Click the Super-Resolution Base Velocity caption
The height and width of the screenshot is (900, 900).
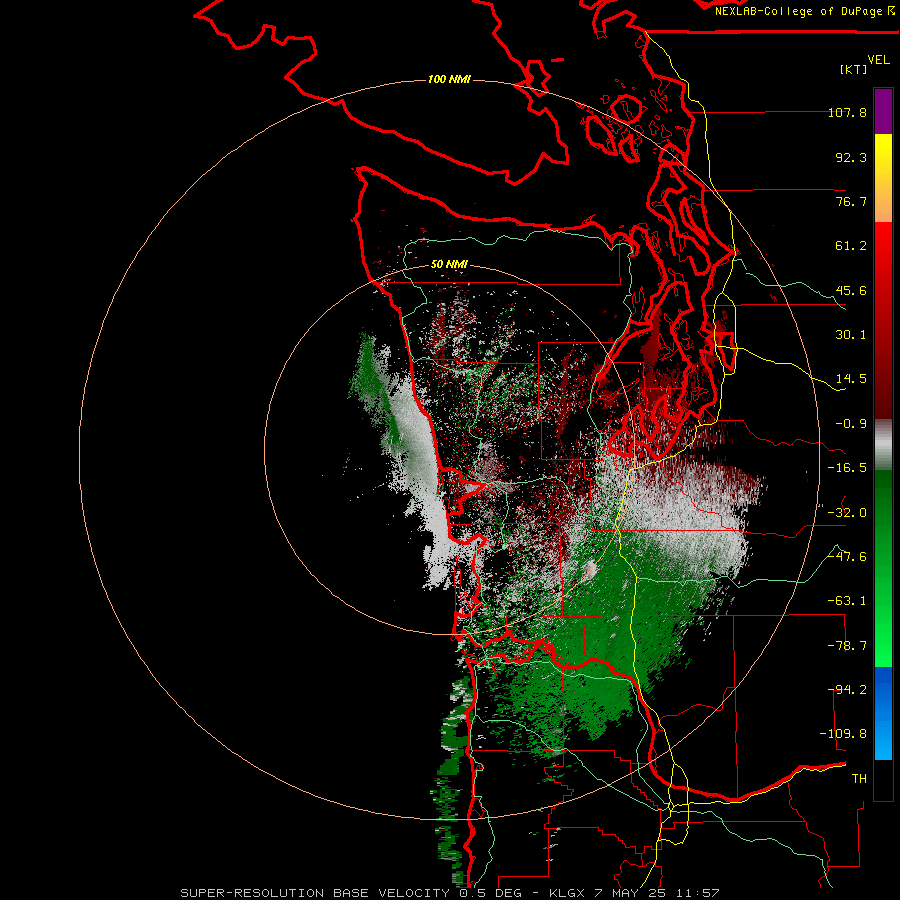(450, 893)
